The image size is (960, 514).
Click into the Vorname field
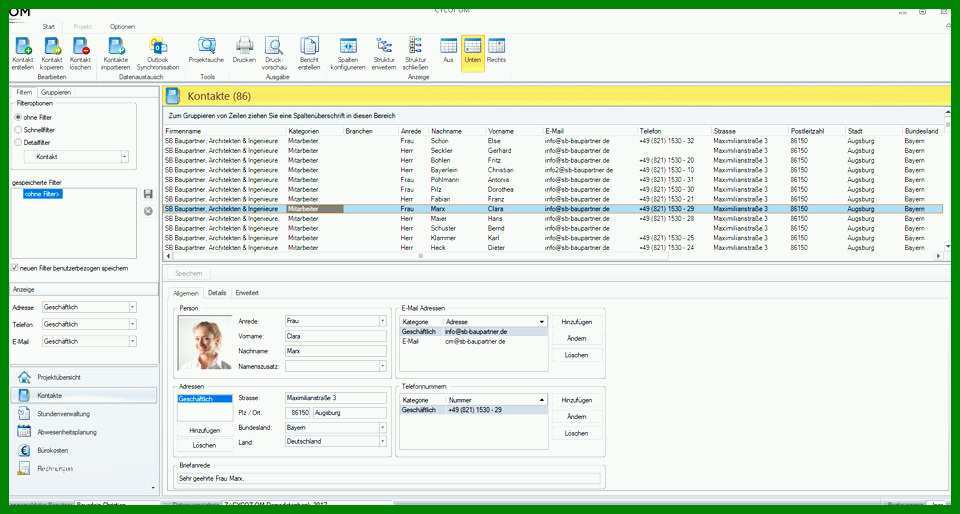pyautogui.click(x=336, y=336)
